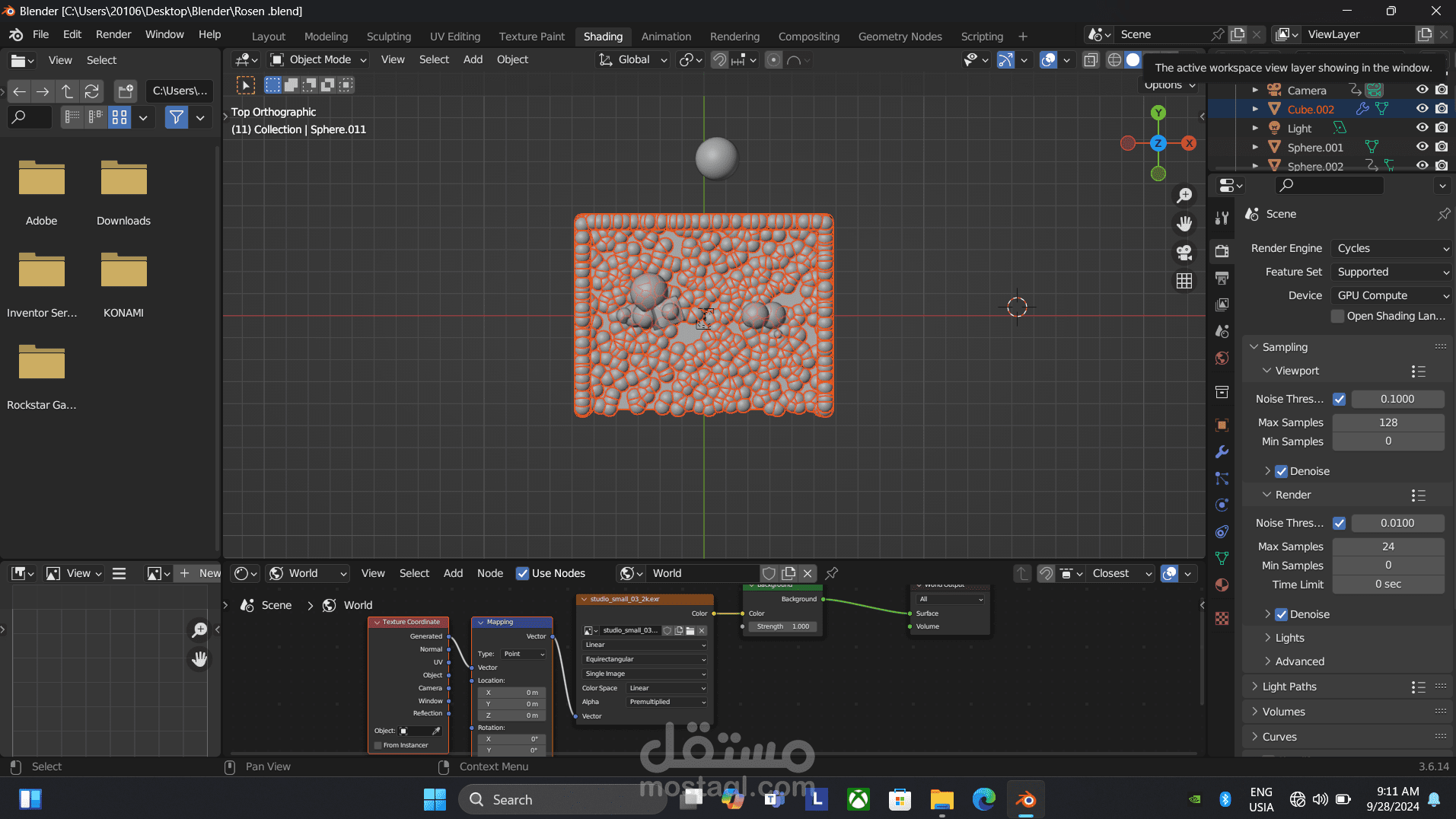This screenshot has height=819, width=1456.
Task: Toggle camera view in the 3D viewport
Action: pos(1184,253)
